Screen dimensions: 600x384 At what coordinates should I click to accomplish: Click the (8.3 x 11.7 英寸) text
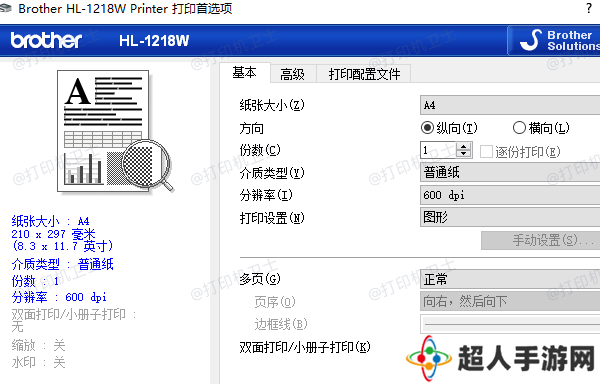click(63, 246)
